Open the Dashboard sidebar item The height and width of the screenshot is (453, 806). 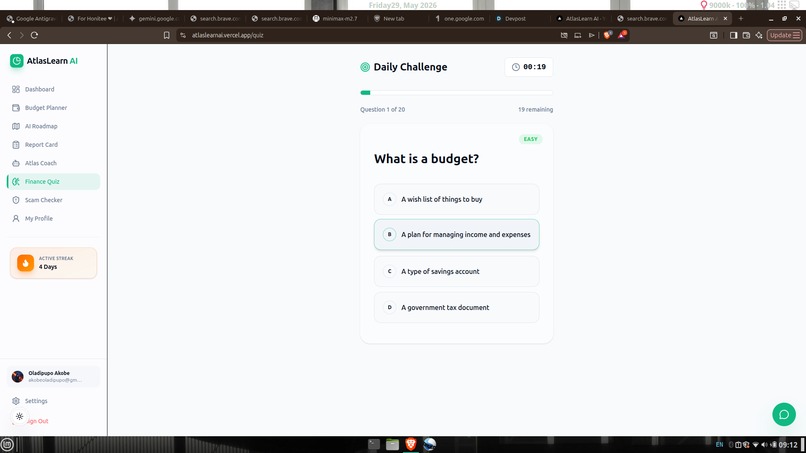pos(53,89)
